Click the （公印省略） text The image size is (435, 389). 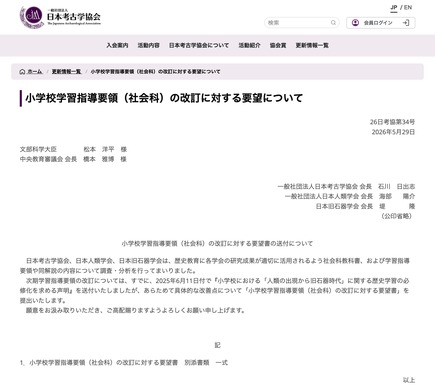point(397,216)
